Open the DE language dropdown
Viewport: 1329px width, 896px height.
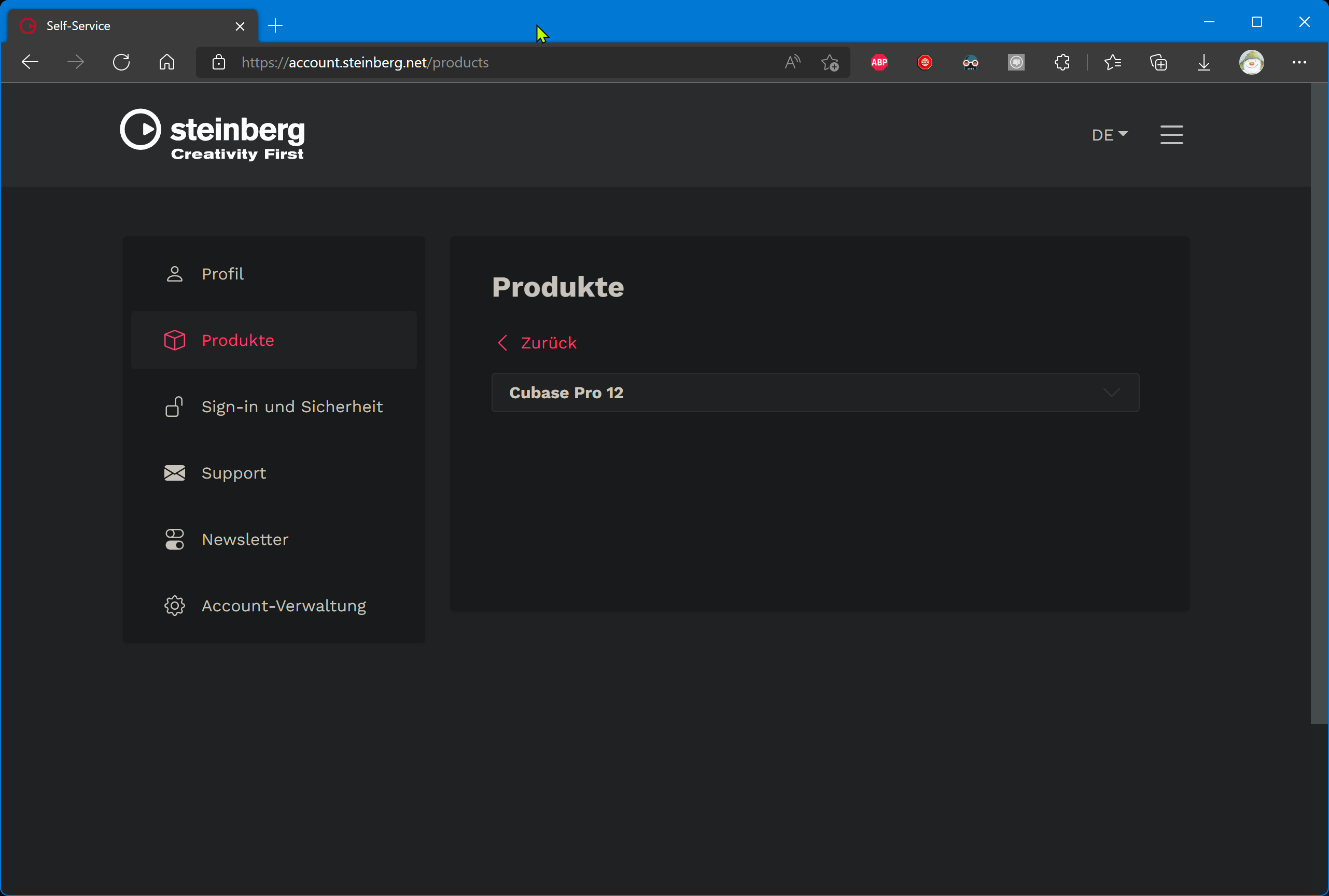[1109, 135]
